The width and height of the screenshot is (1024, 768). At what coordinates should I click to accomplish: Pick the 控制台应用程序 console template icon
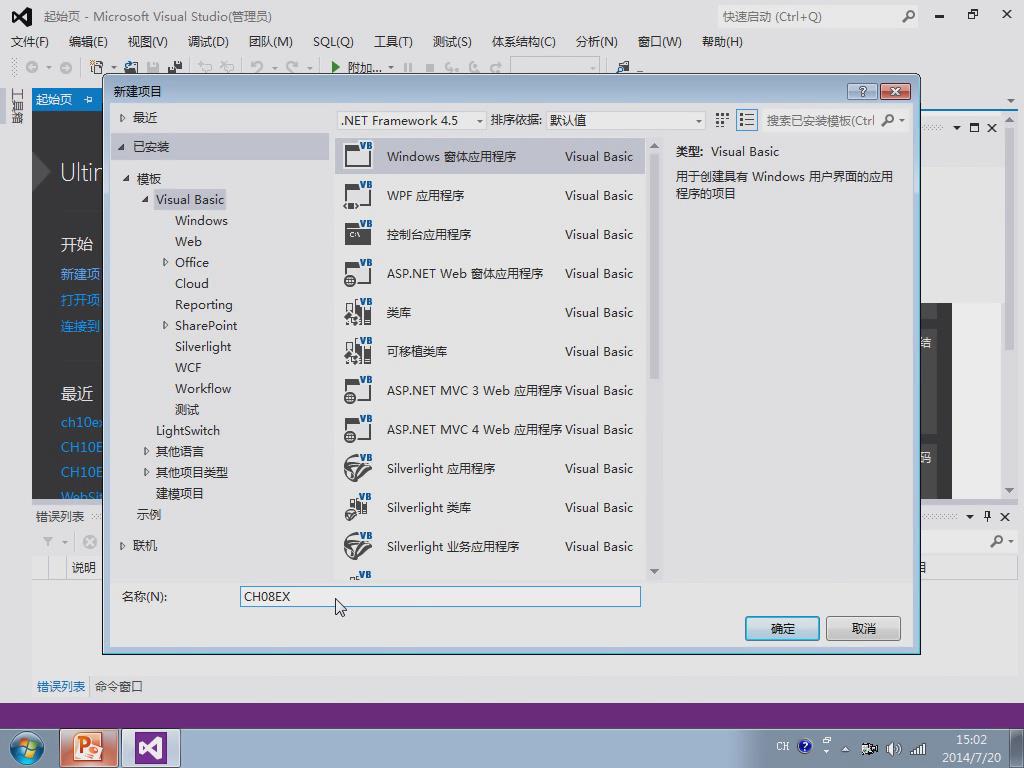[x=358, y=234]
